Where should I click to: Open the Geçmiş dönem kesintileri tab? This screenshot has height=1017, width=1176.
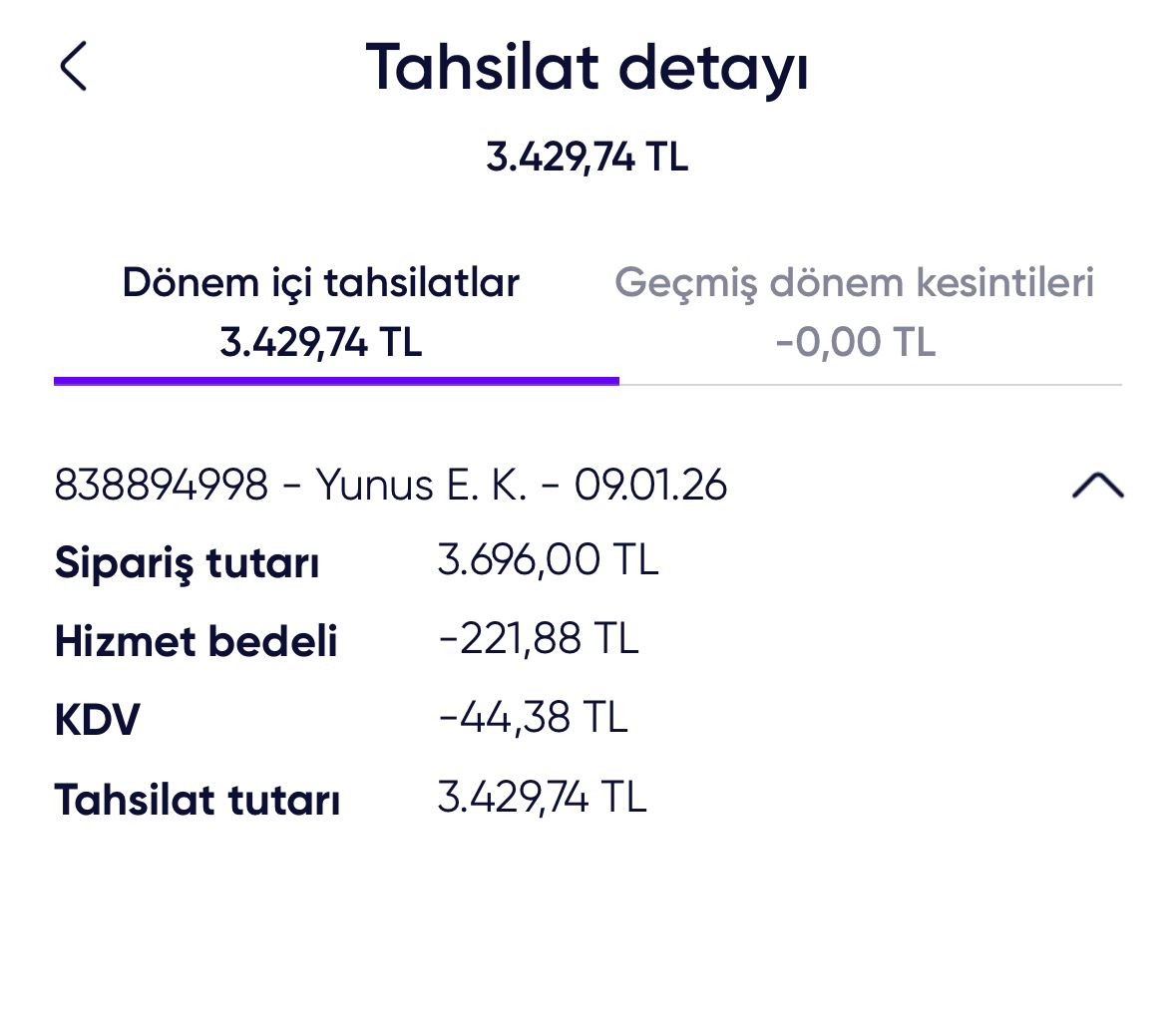coord(854,283)
